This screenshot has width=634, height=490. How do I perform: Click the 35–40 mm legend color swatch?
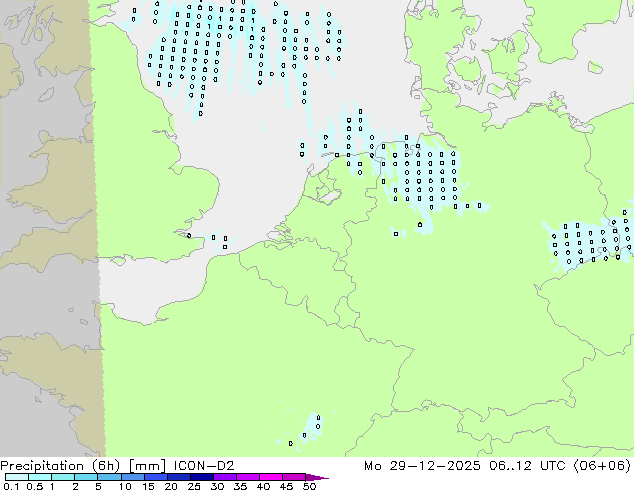point(247,477)
